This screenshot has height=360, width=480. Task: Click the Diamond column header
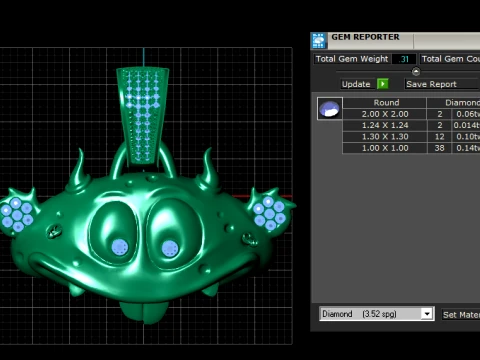point(454,103)
